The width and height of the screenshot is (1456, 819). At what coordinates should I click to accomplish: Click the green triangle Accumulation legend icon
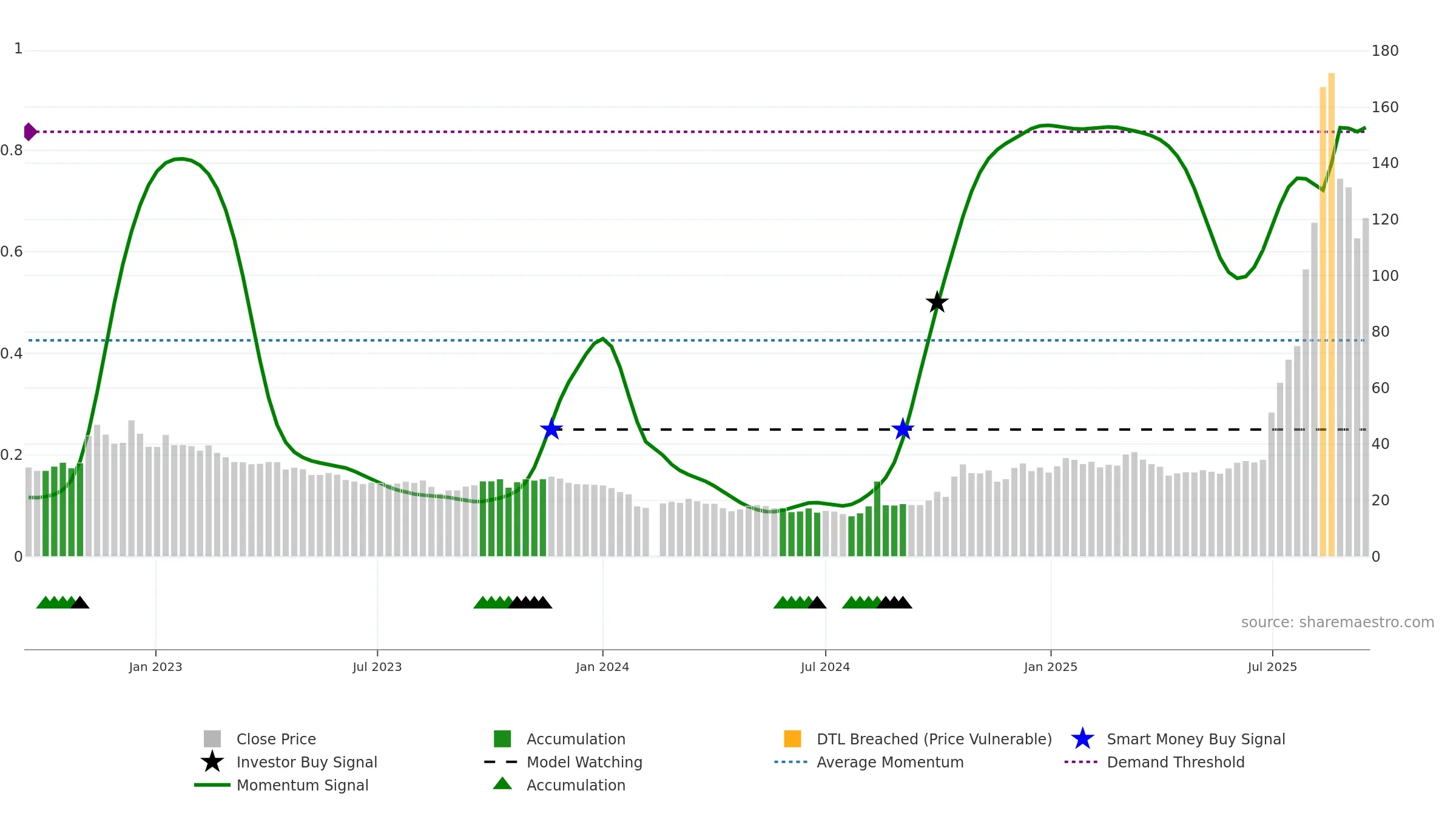pos(502,784)
